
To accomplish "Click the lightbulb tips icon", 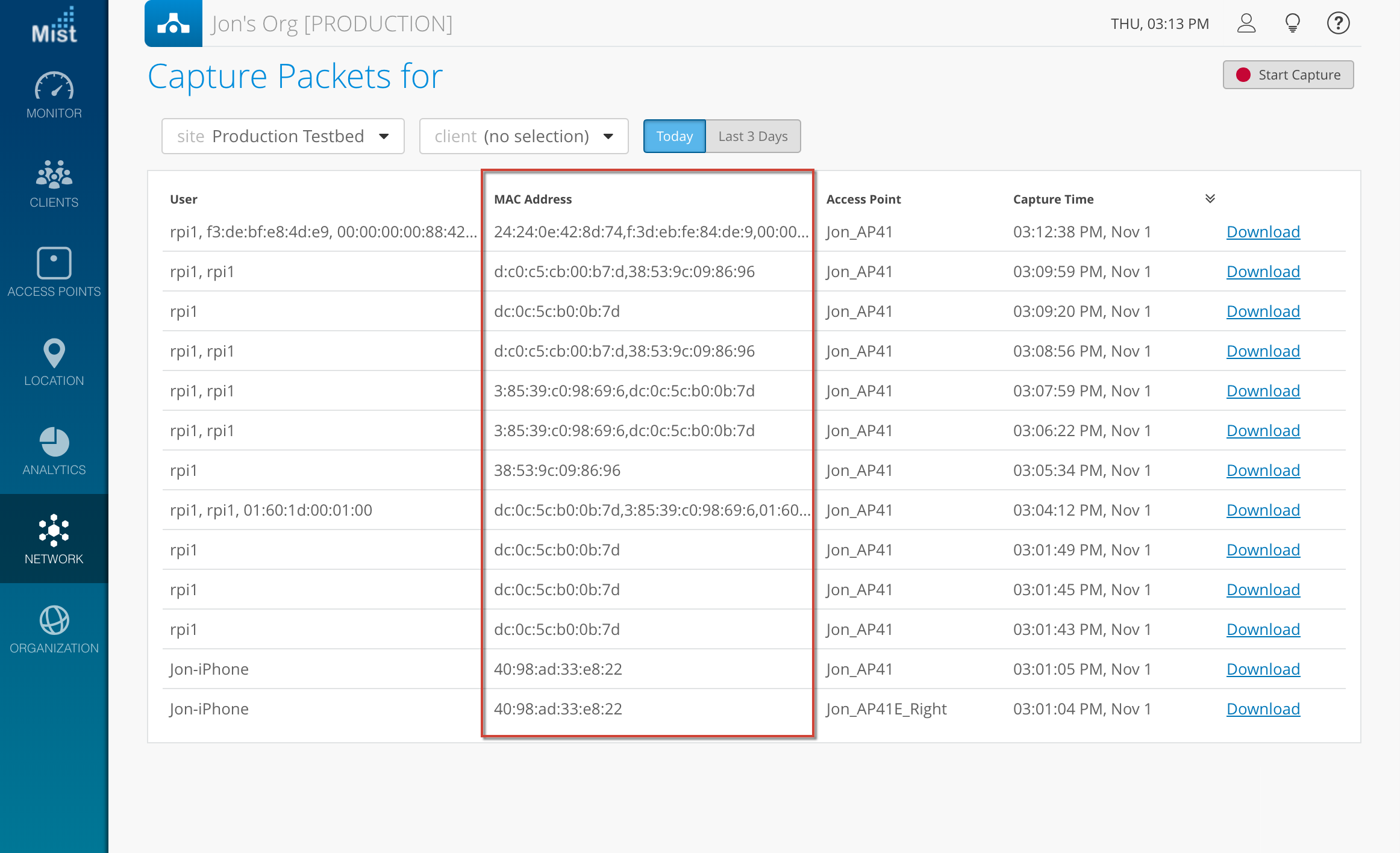I will point(1292,23).
